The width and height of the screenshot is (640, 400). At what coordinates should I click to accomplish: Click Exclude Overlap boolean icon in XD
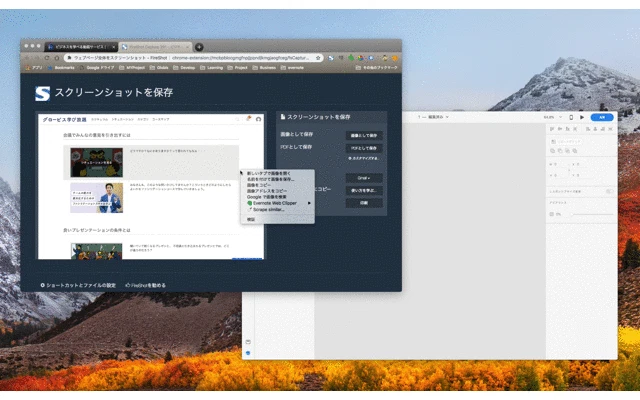click(575, 151)
